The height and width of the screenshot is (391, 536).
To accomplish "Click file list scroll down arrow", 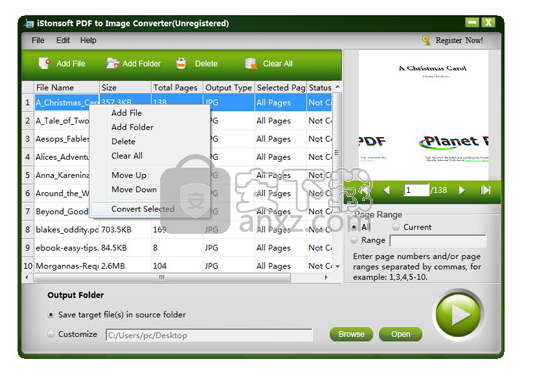I will pyautogui.click(x=337, y=266).
